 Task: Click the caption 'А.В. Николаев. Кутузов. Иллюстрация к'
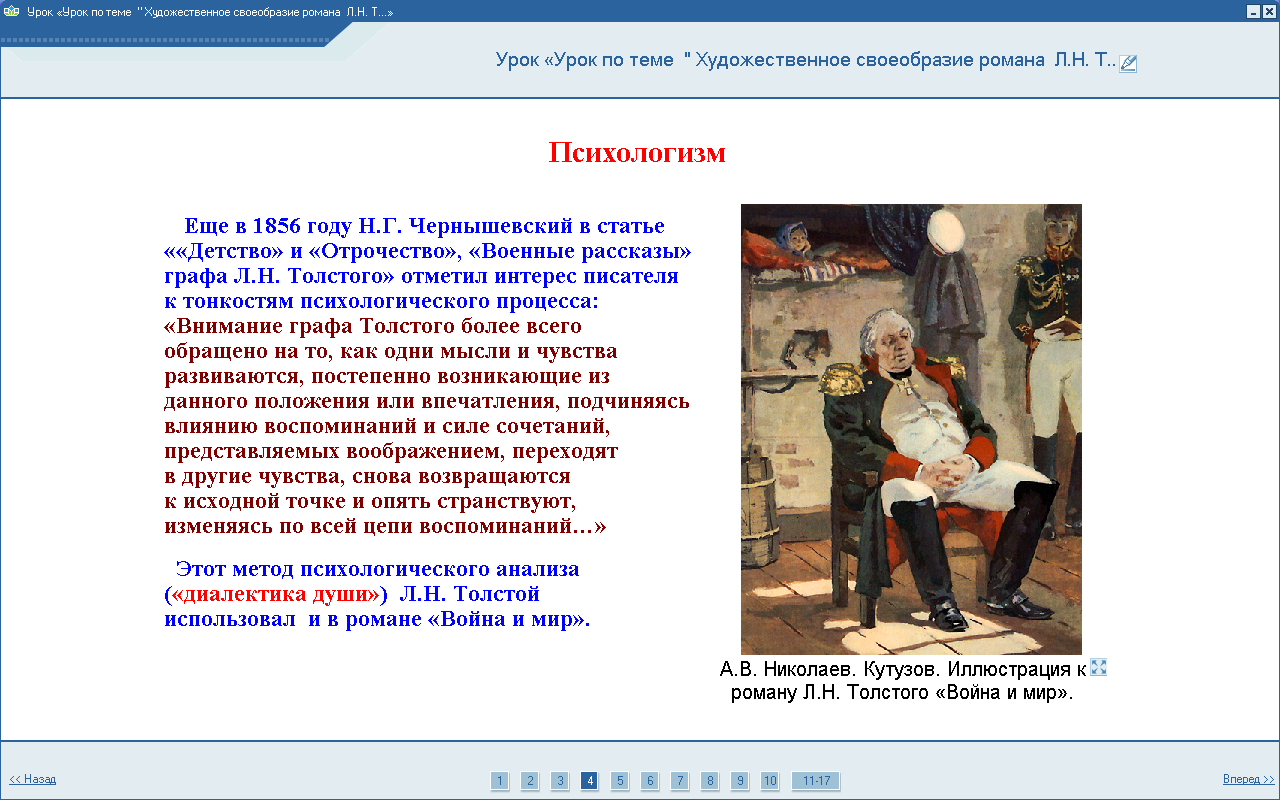(903, 669)
